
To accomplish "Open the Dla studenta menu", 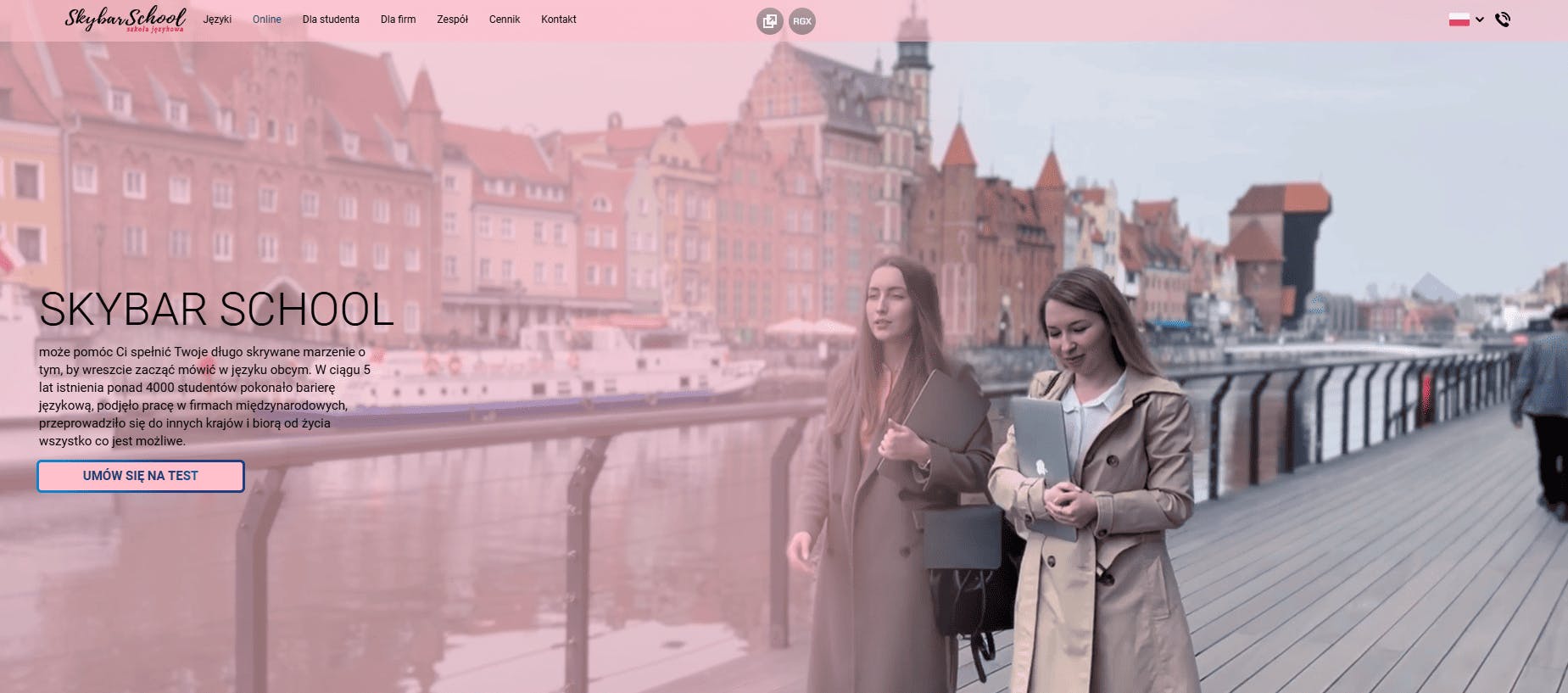I will pos(331,20).
